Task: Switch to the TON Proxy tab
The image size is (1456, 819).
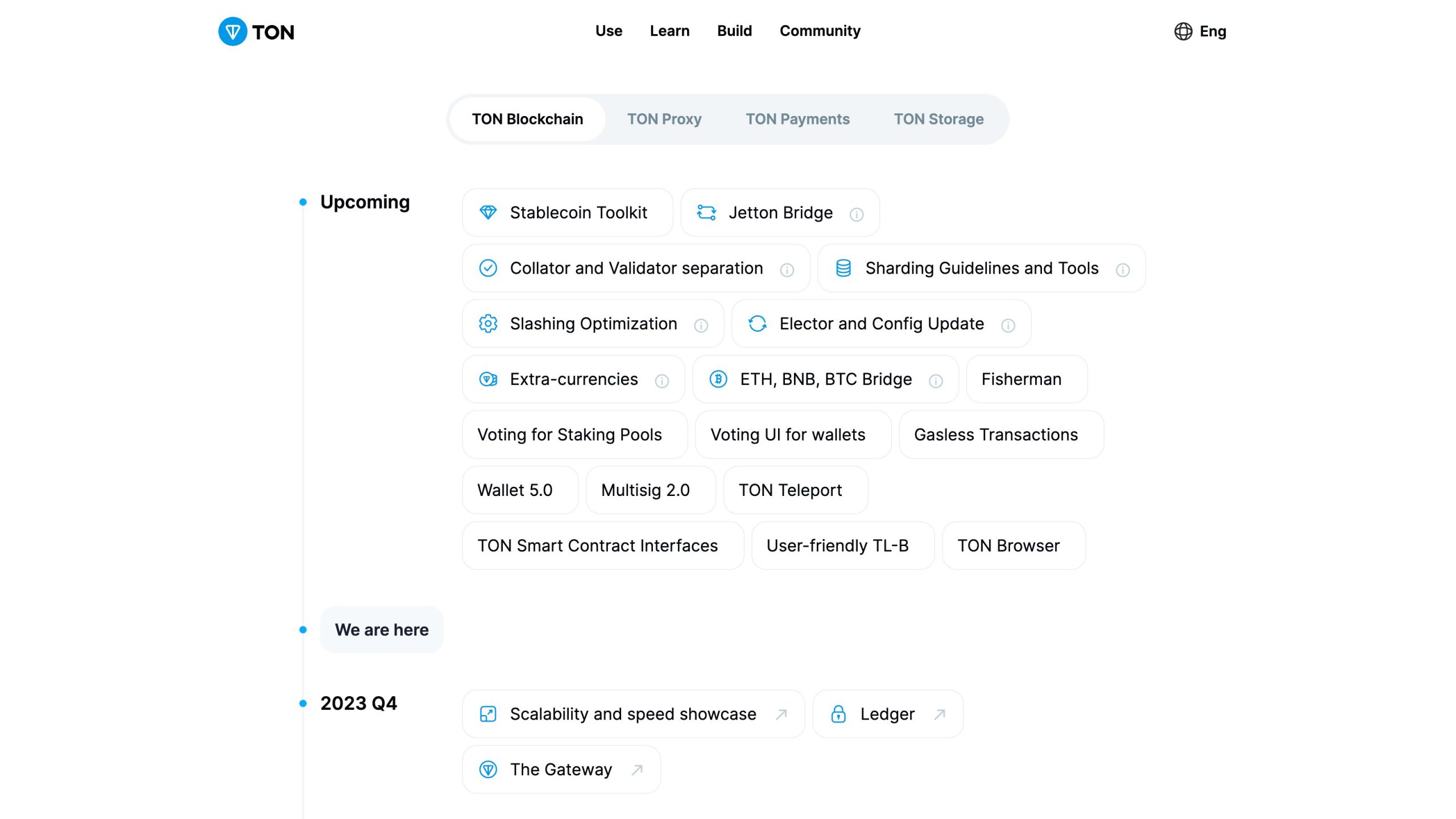Action: point(664,119)
